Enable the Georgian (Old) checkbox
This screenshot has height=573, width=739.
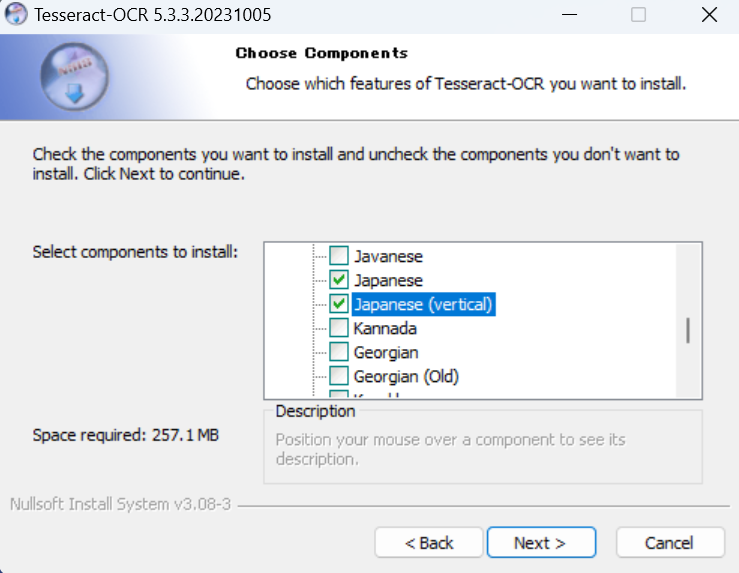[x=339, y=376]
